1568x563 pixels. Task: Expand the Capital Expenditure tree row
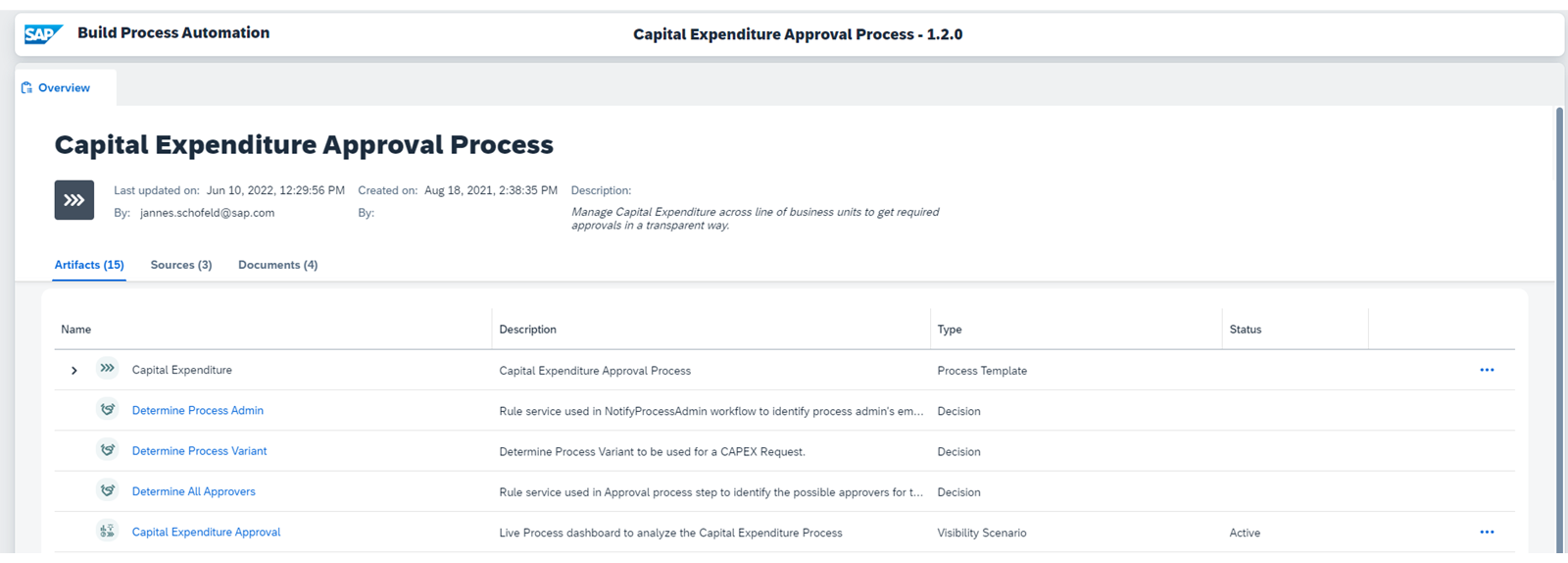coord(74,371)
